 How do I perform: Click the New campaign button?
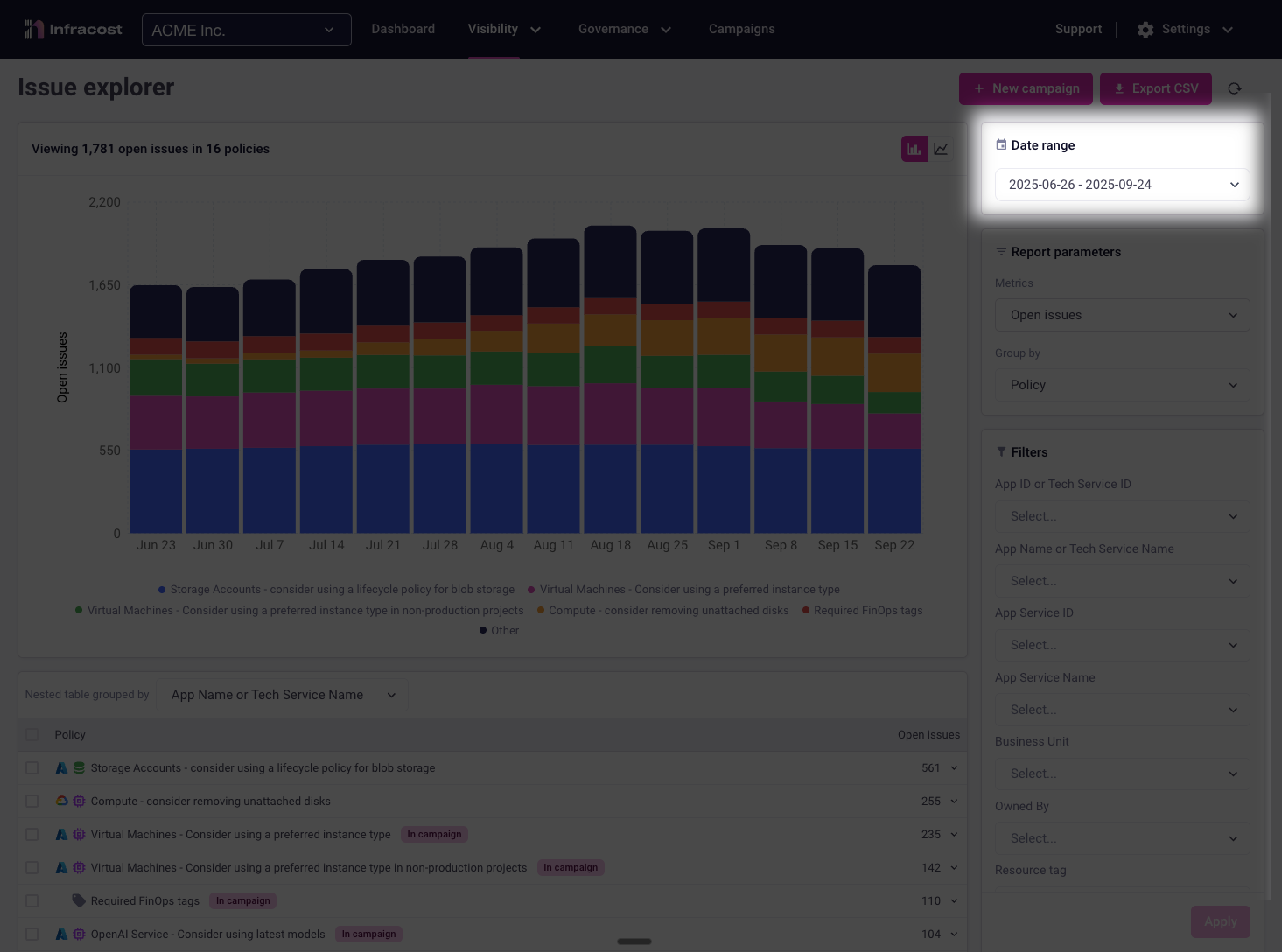[1026, 88]
